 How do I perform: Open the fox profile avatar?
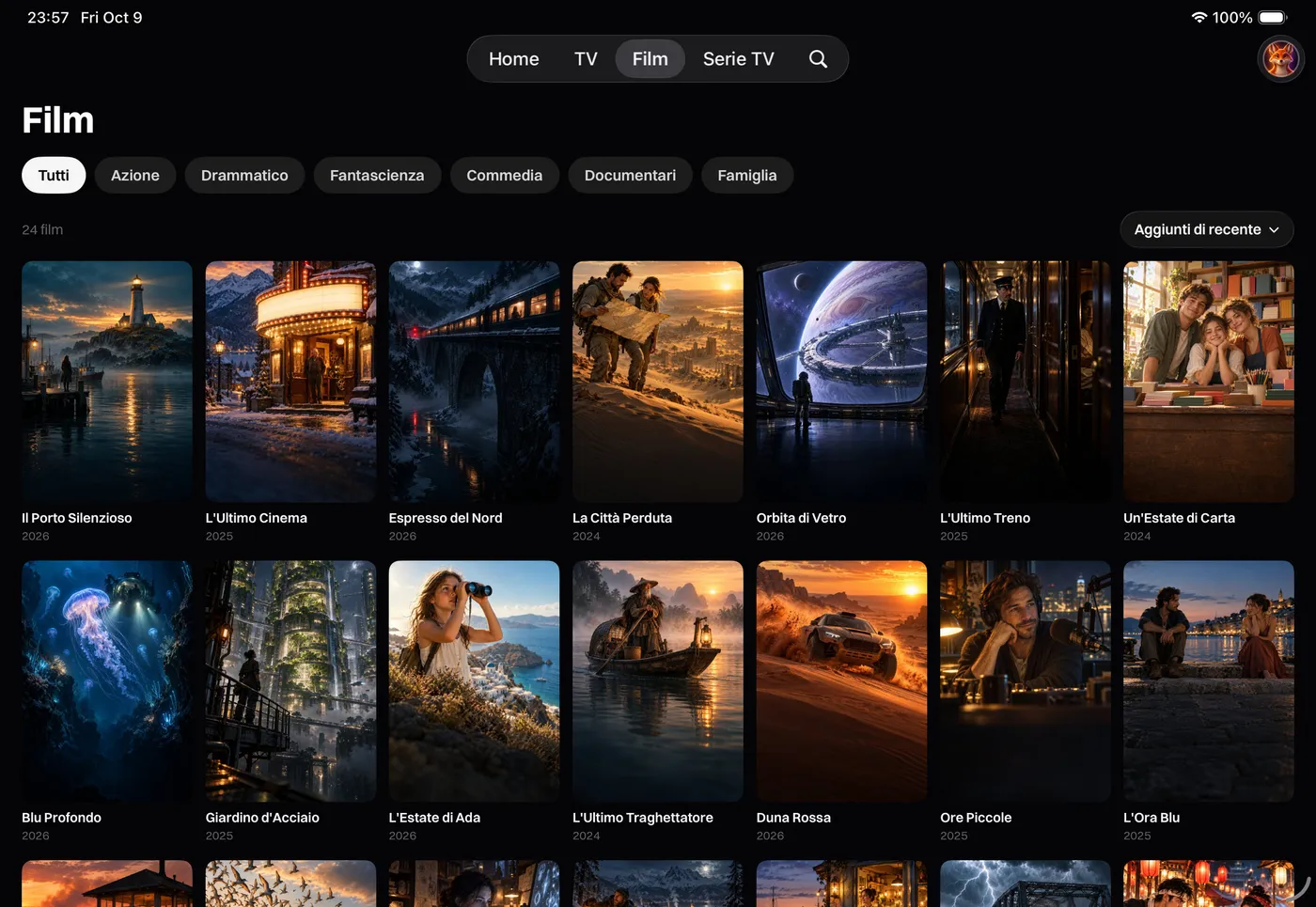click(1280, 59)
